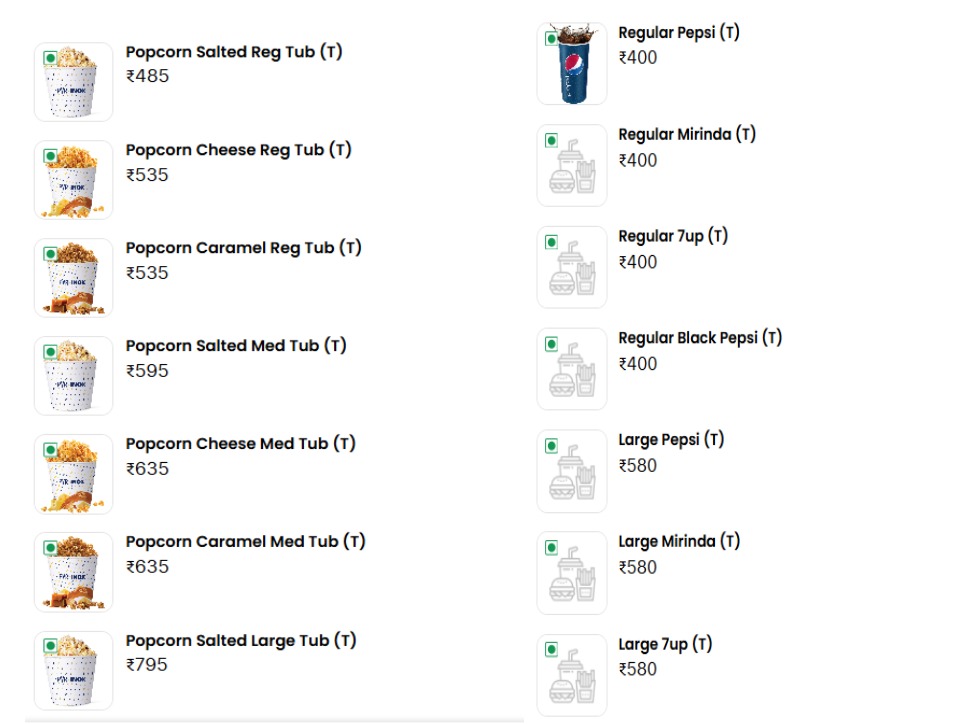
Task: Click the Regular Pepsi (T) item name
Action: point(679,33)
